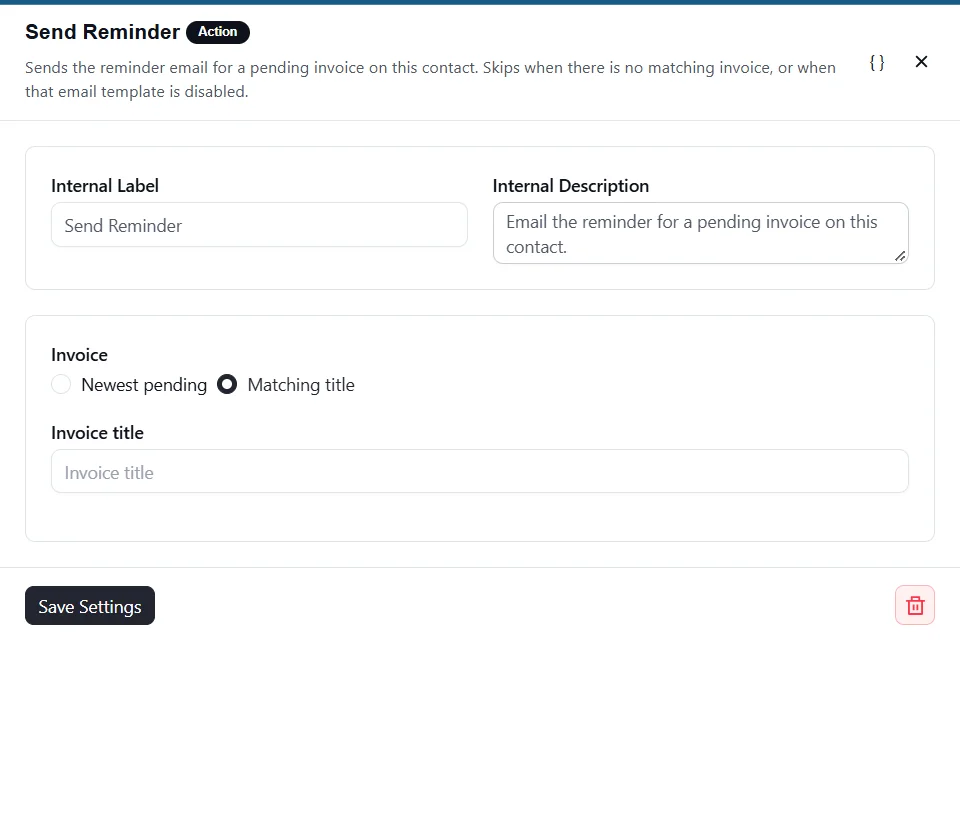Focus the Internal Description text area

click(x=700, y=233)
